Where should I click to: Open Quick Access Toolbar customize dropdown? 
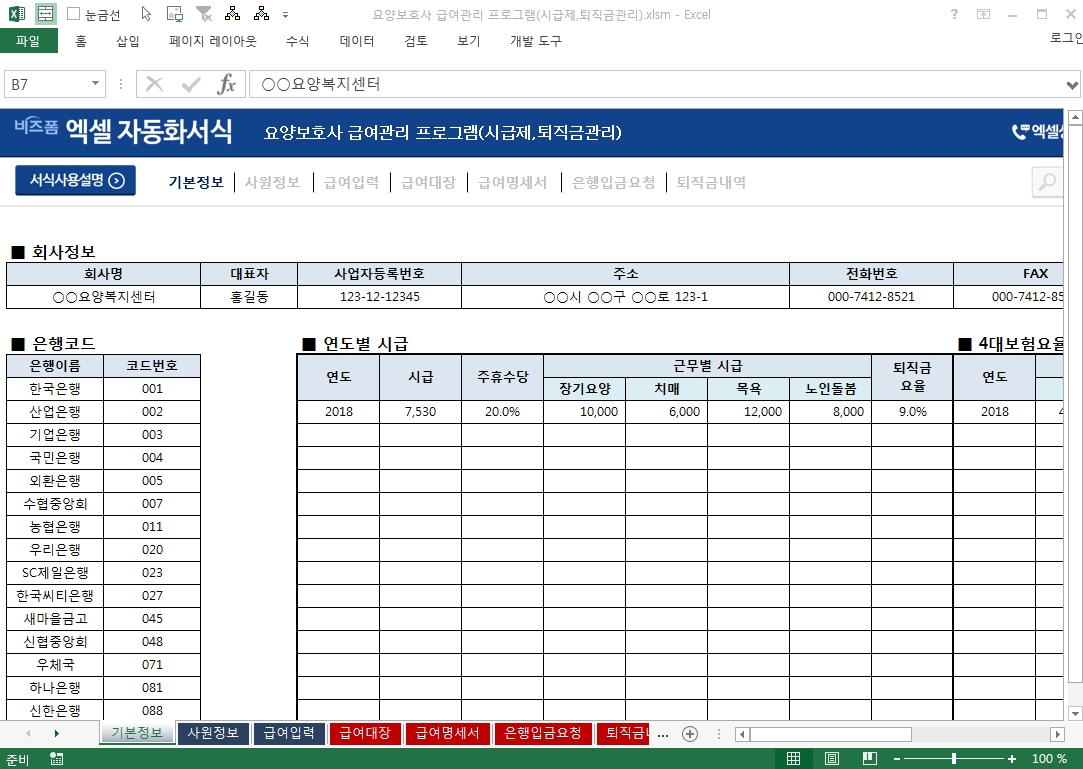pyautogui.click(x=286, y=15)
